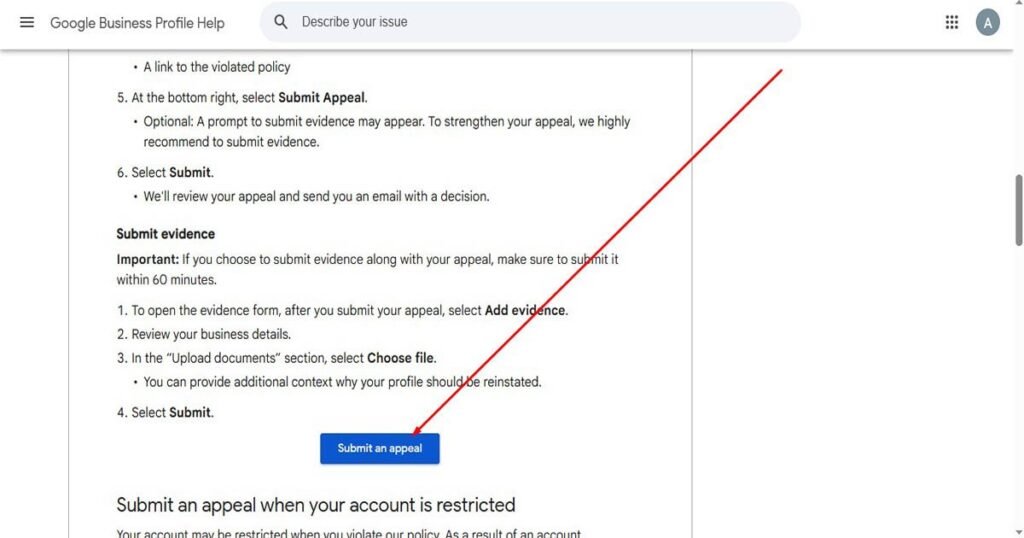Click the bold 'Choose file' text
This screenshot has width=1024, height=538.
[x=400, y=358]
